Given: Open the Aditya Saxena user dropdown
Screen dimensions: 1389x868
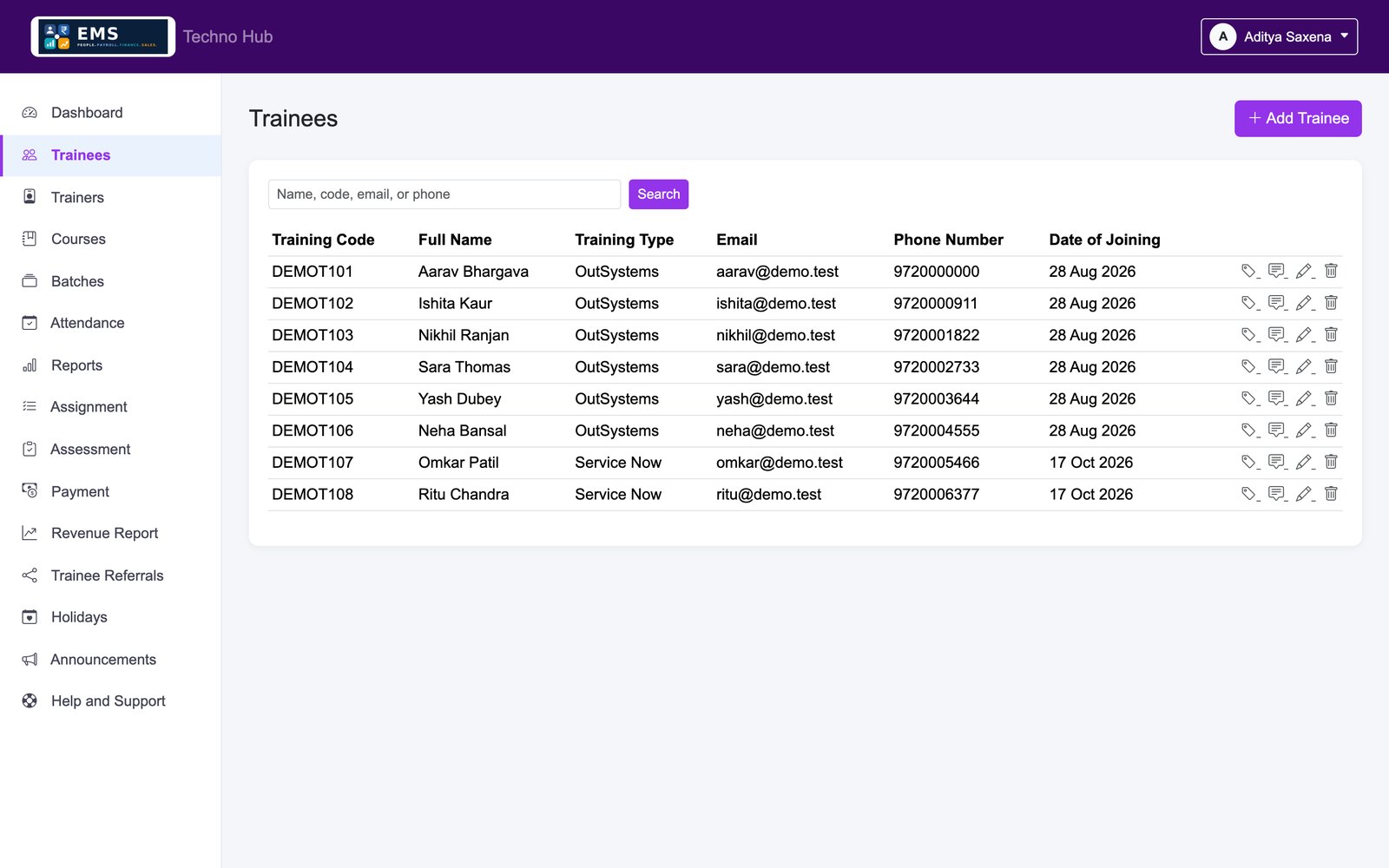Looking at the screenshot, I should pos(1279,36).
